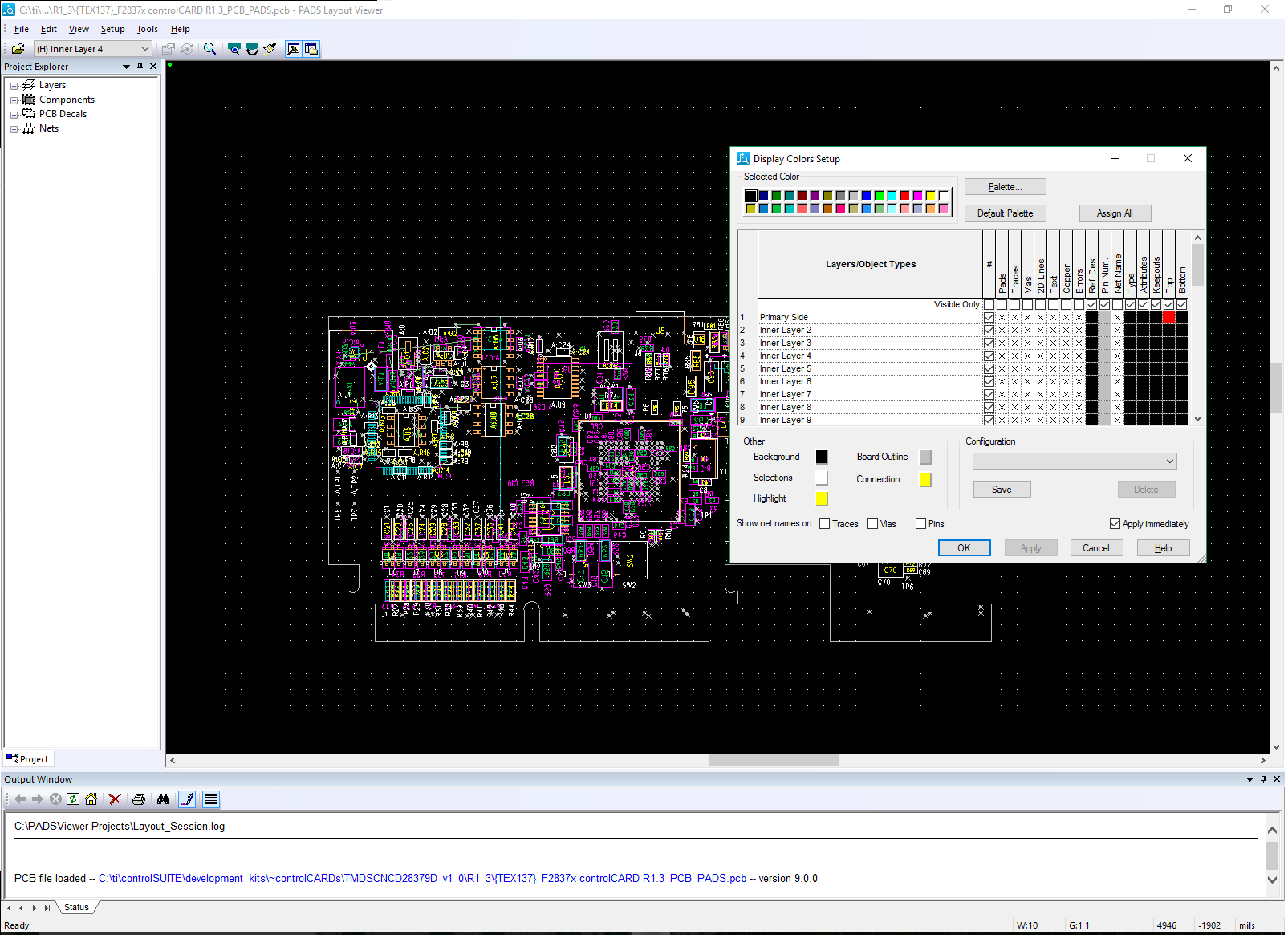Viewport: 1288px width, 935px height.
Task: Click the horizontal scrollbar below the board view
Action: point(774,760)
